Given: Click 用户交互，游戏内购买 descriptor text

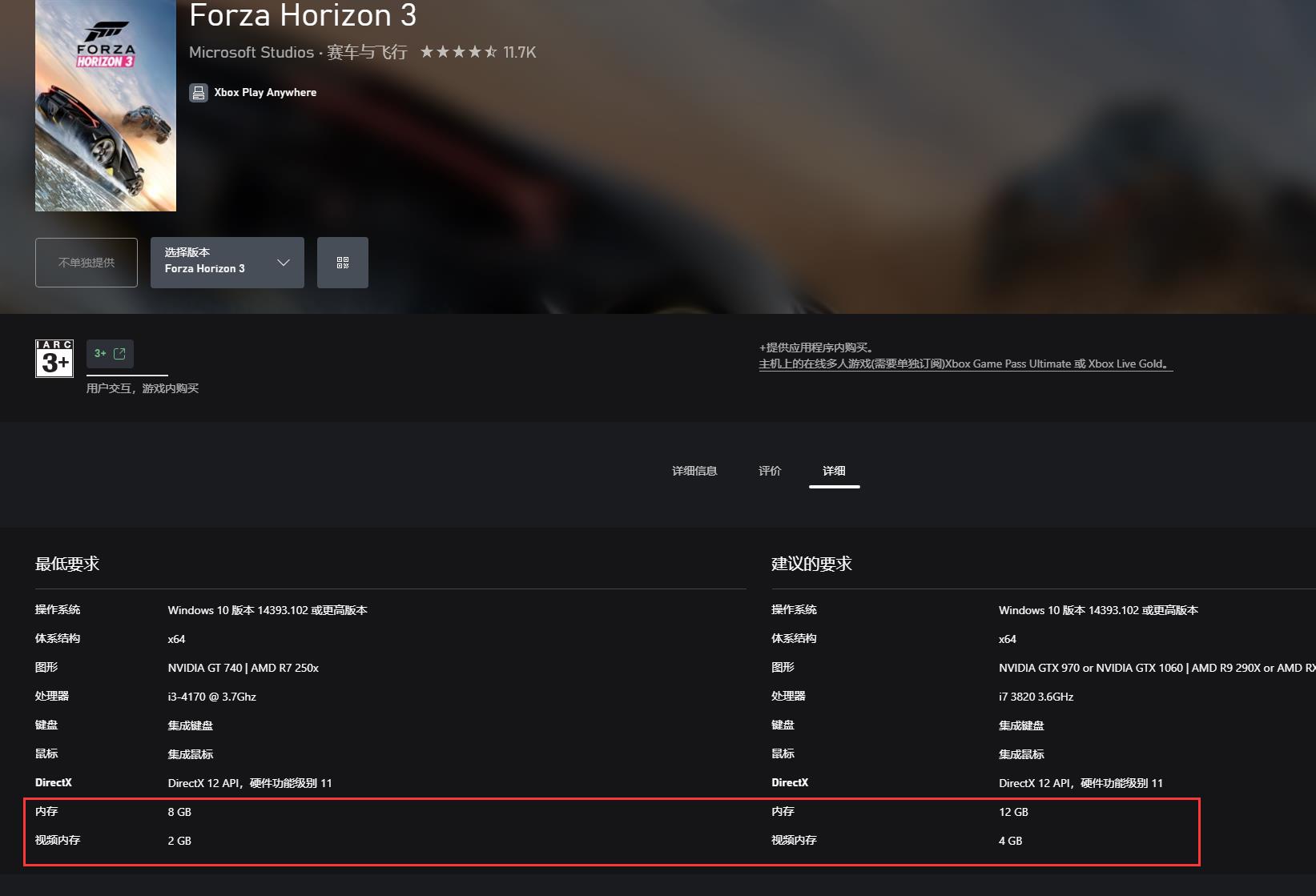Looking at the screenshot, I should [143, 388].
